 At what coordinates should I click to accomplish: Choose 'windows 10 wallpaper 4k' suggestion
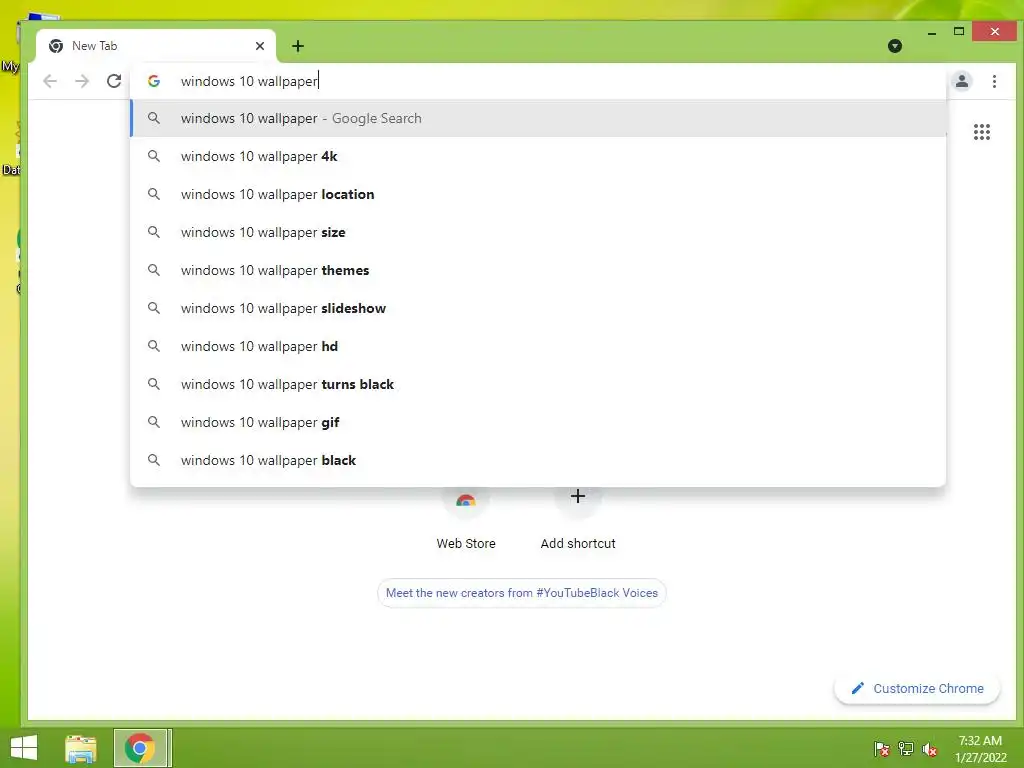[538, 156]
